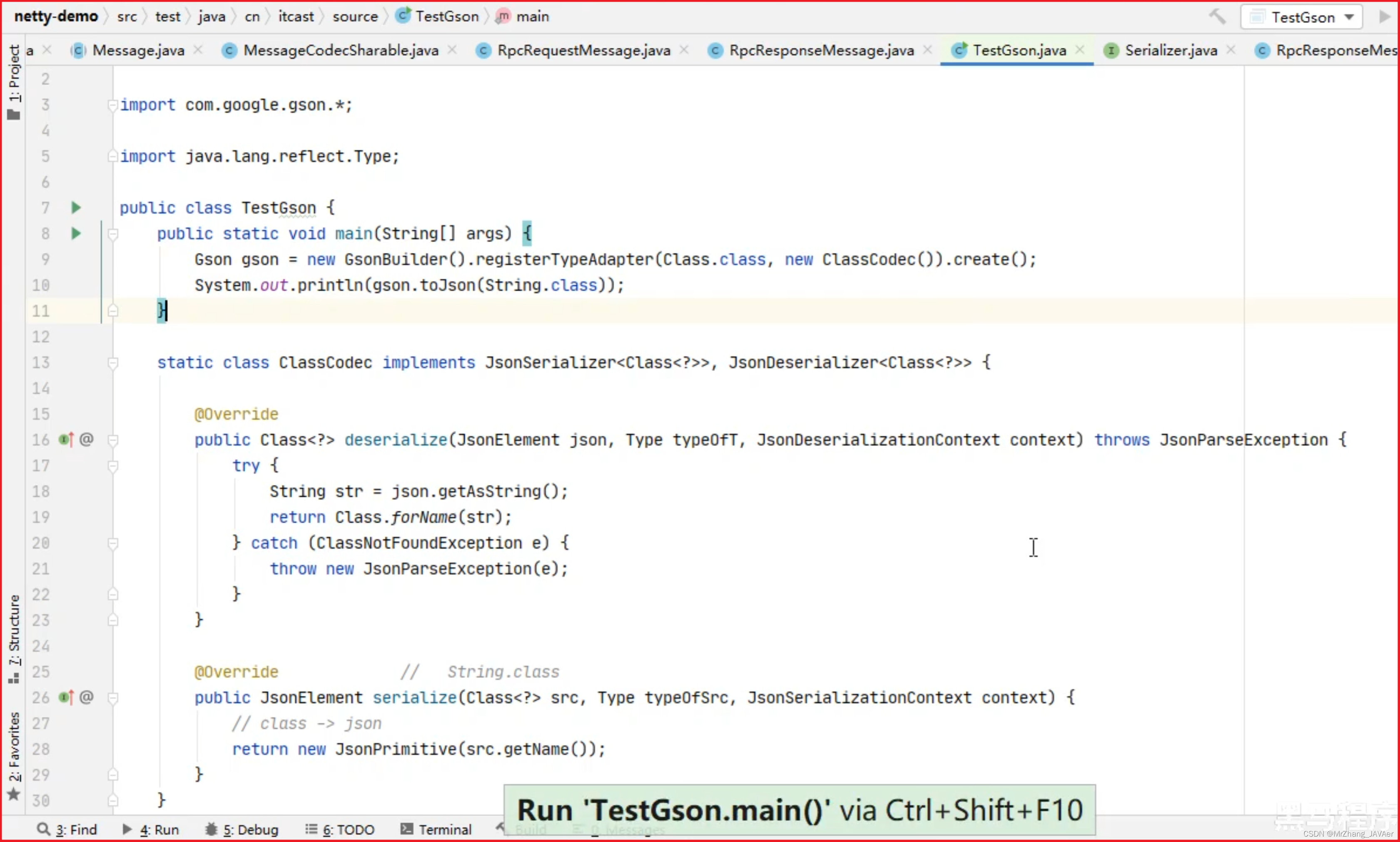This screenshot has height=842, width=1400.
Task: Click the 'deserialize' method name in code
Action: click(396, 440)
